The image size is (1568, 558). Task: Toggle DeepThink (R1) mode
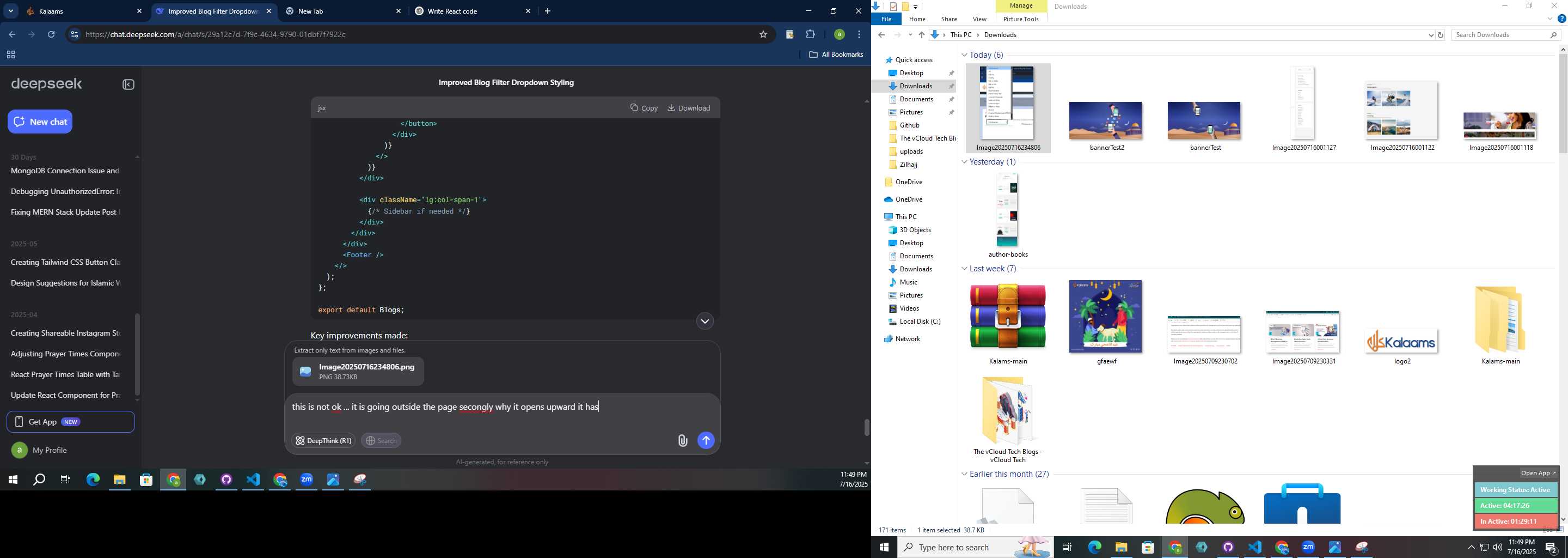pos(323,440)
